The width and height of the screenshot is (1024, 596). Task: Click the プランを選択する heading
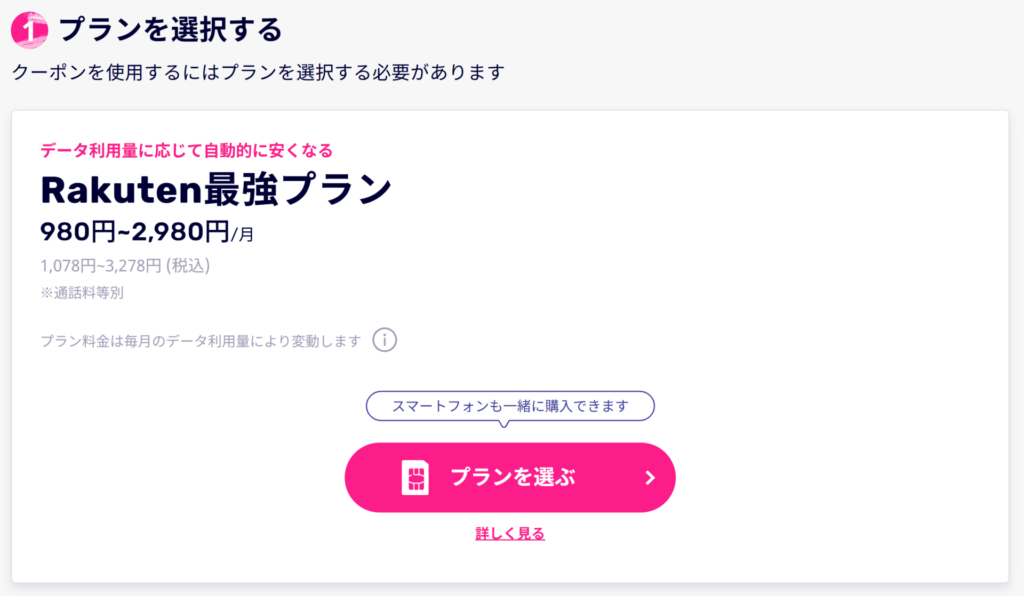point(170,29)
